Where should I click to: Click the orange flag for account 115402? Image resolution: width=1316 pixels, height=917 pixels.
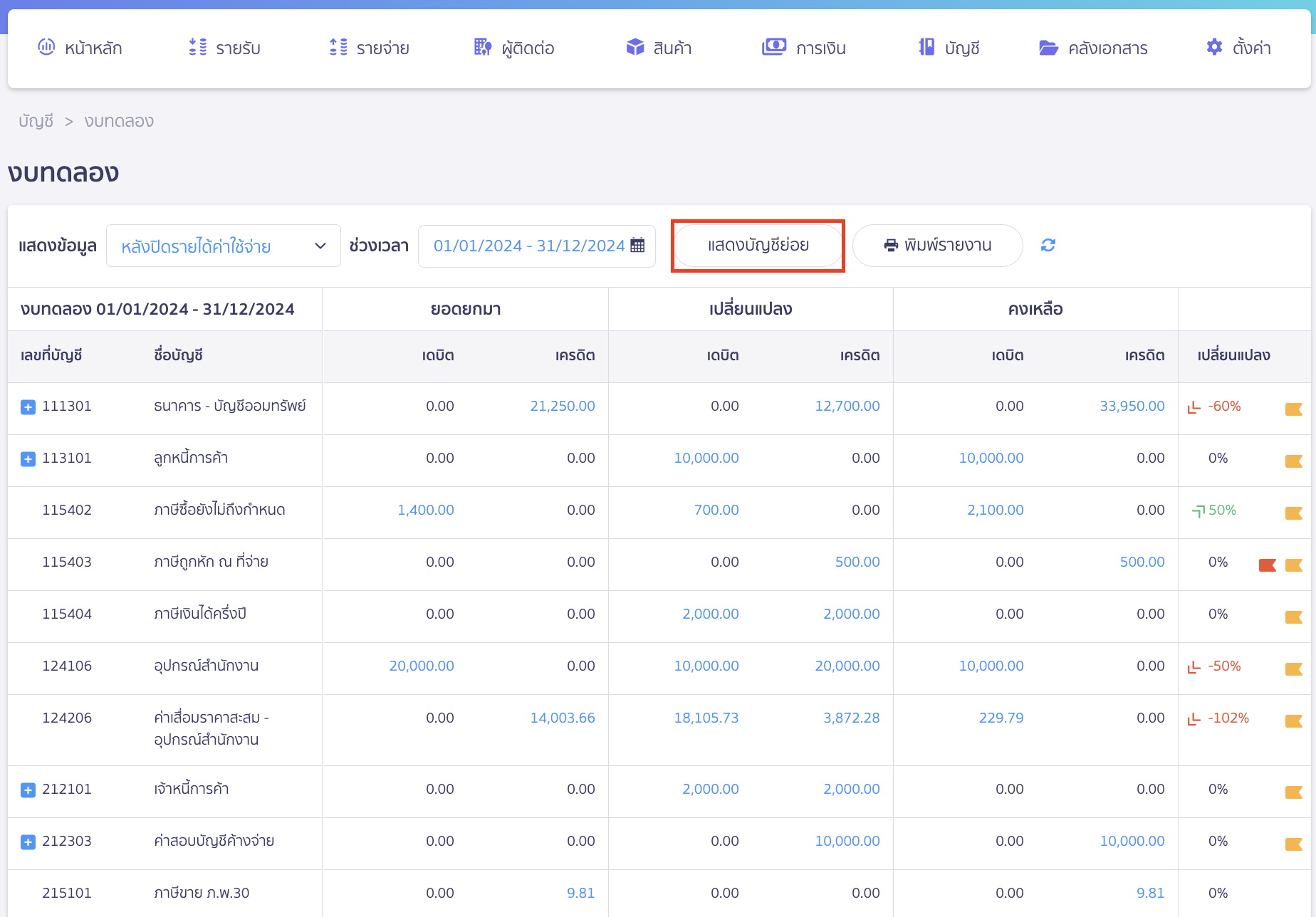tap(1293, 513)
